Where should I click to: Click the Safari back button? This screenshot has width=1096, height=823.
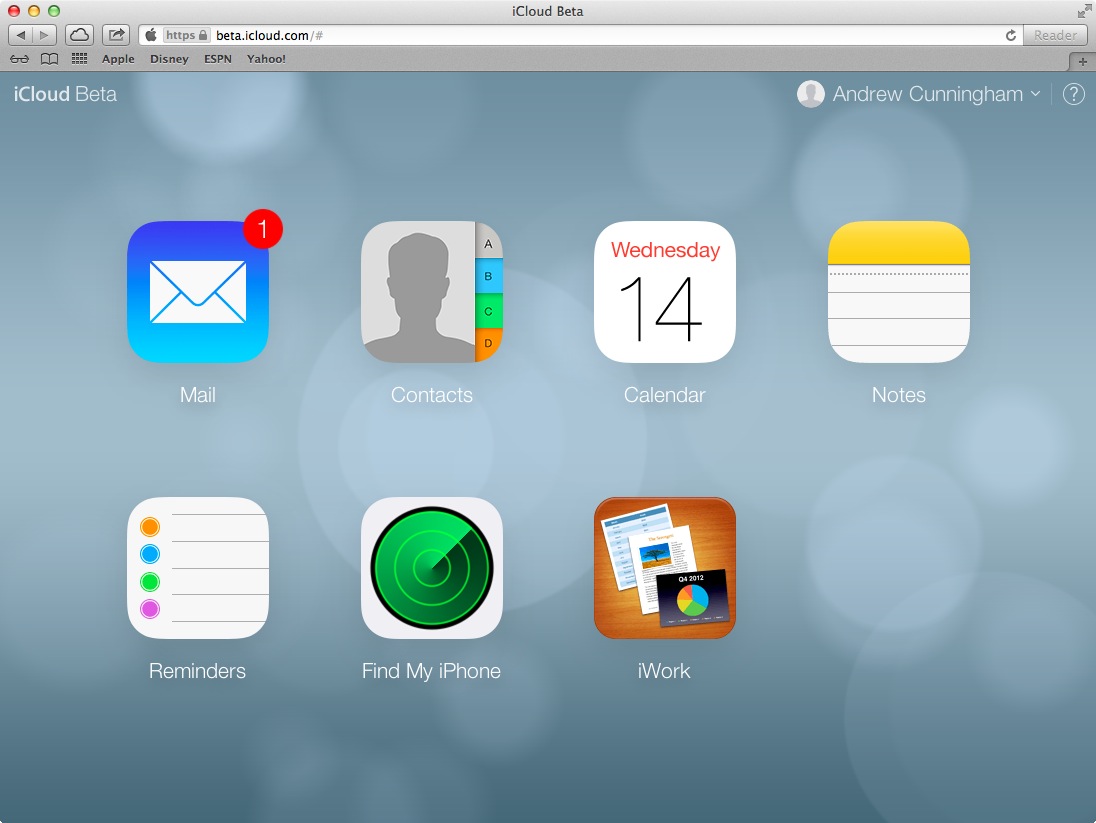(21, 35)
